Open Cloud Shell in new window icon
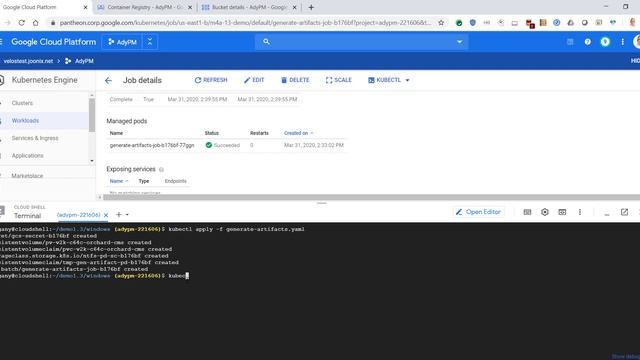The width and height of the screenshot is (640, 360). click(x=624, y=212)
